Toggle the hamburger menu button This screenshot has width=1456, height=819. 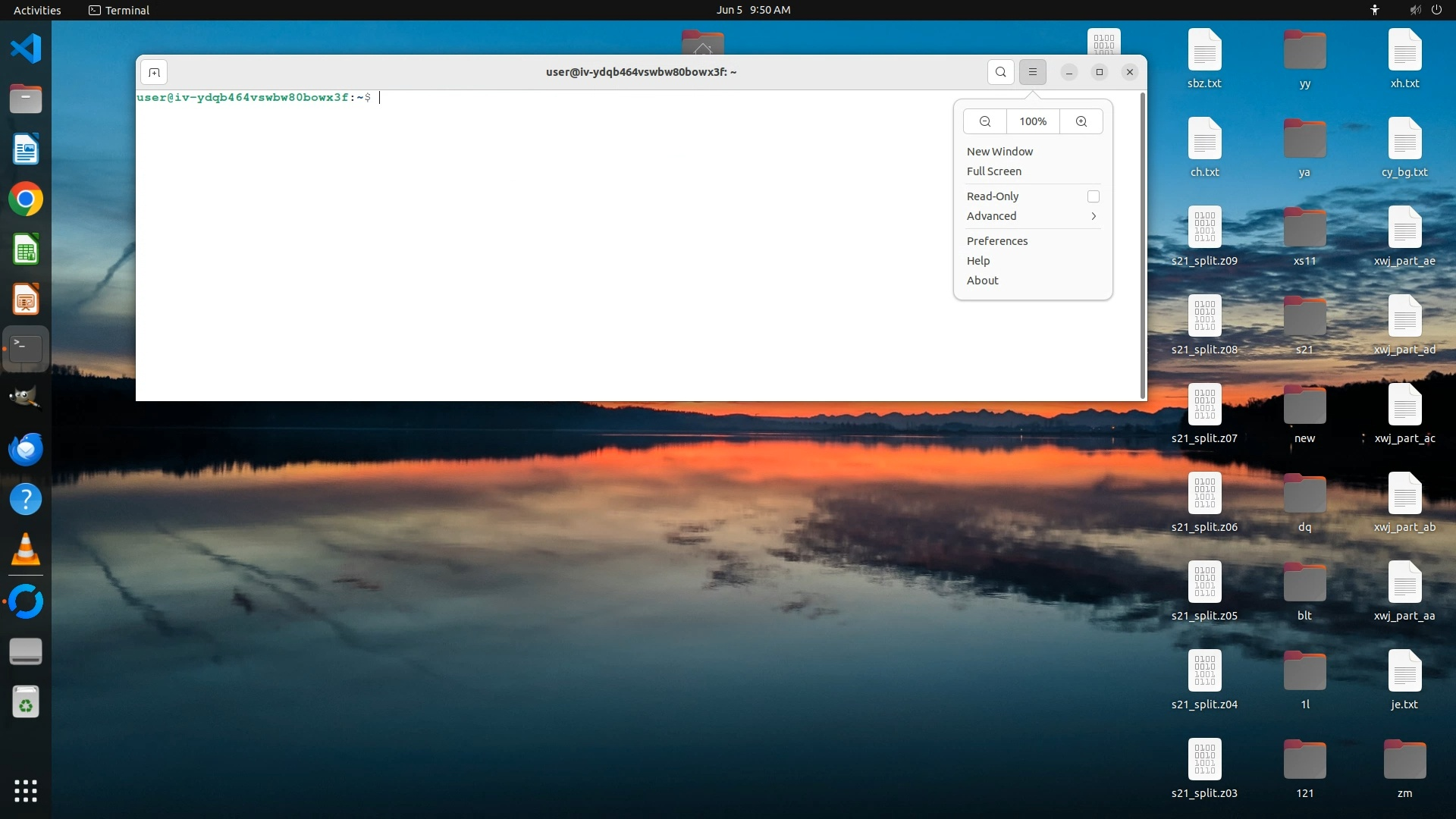pyautogui.click(x=1032, y=72)
